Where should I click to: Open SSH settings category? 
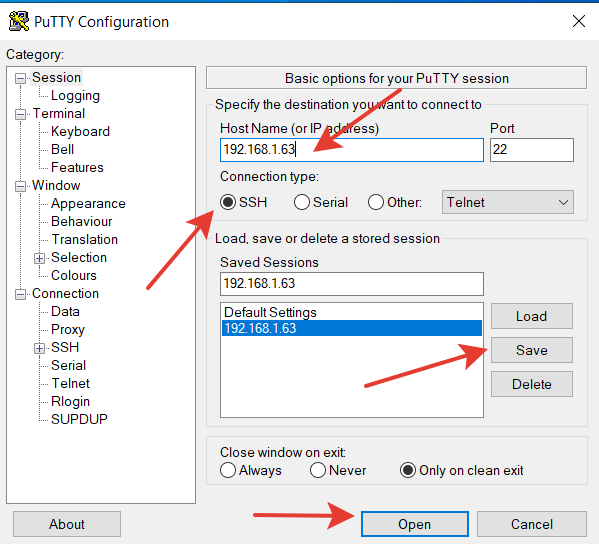(x=65, y=347)
